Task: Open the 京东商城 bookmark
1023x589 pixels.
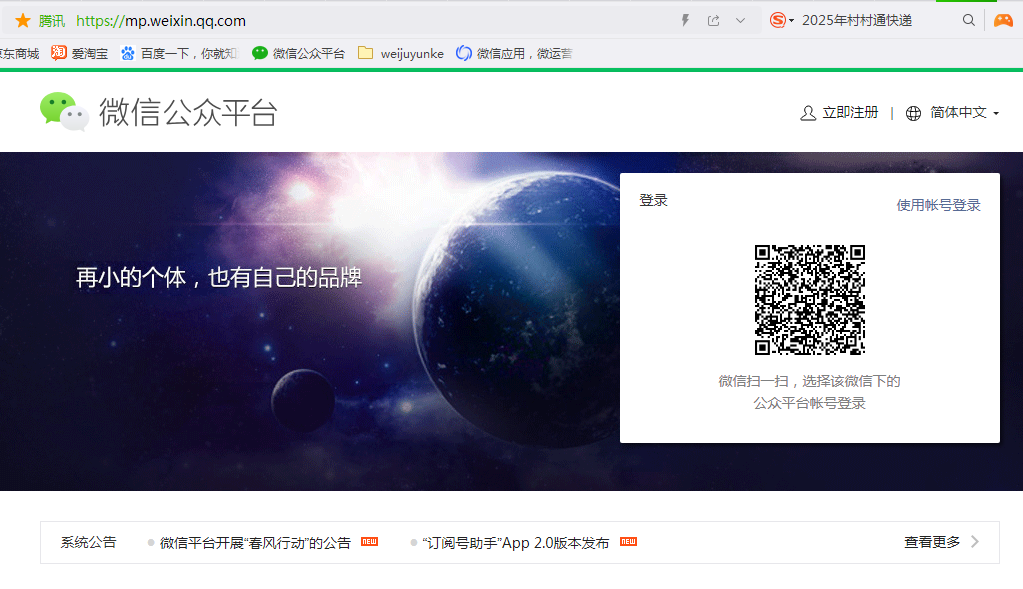Action: point(20,53)
